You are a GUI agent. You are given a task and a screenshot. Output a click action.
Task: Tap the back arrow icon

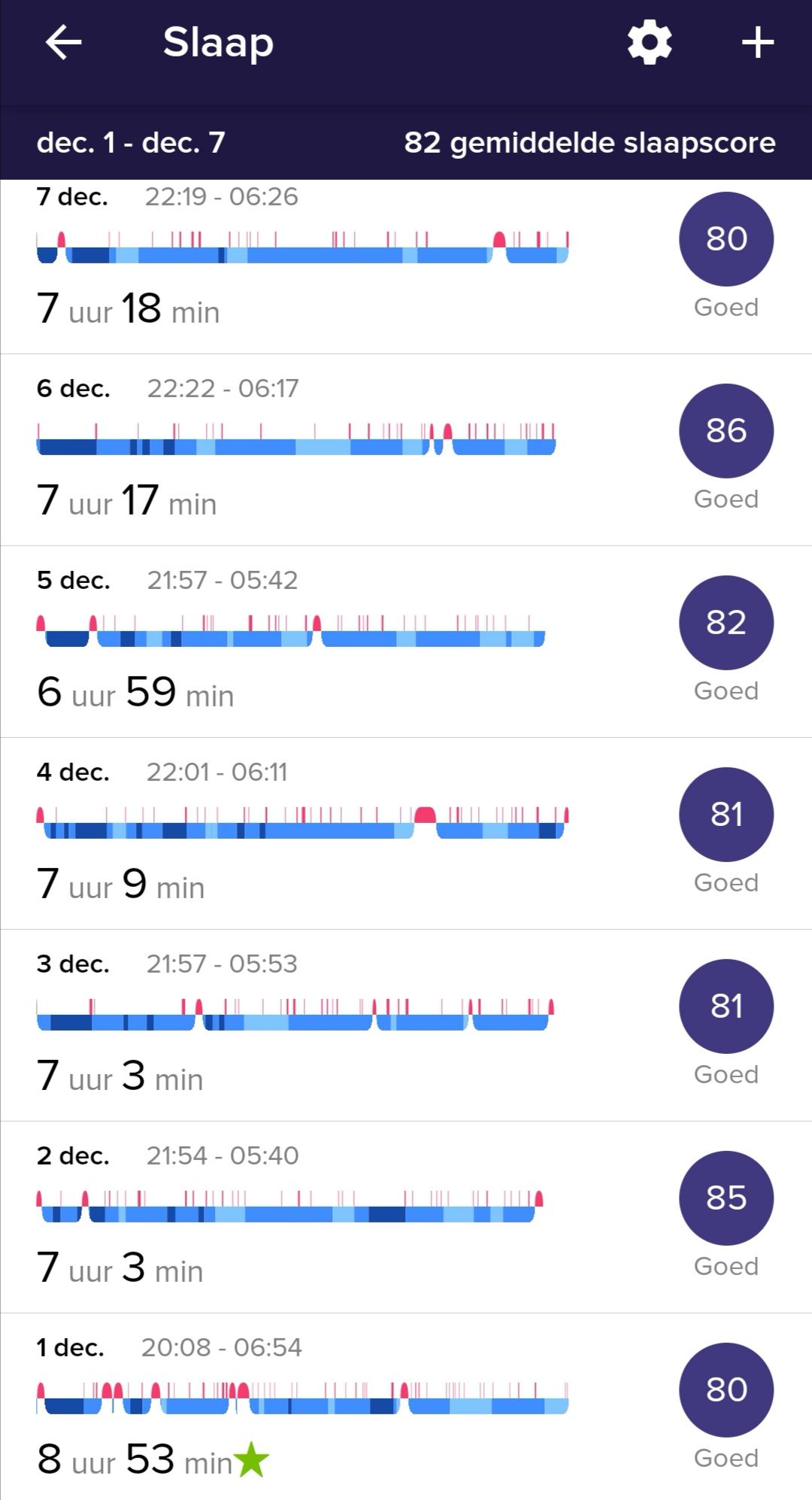point(63,42)
